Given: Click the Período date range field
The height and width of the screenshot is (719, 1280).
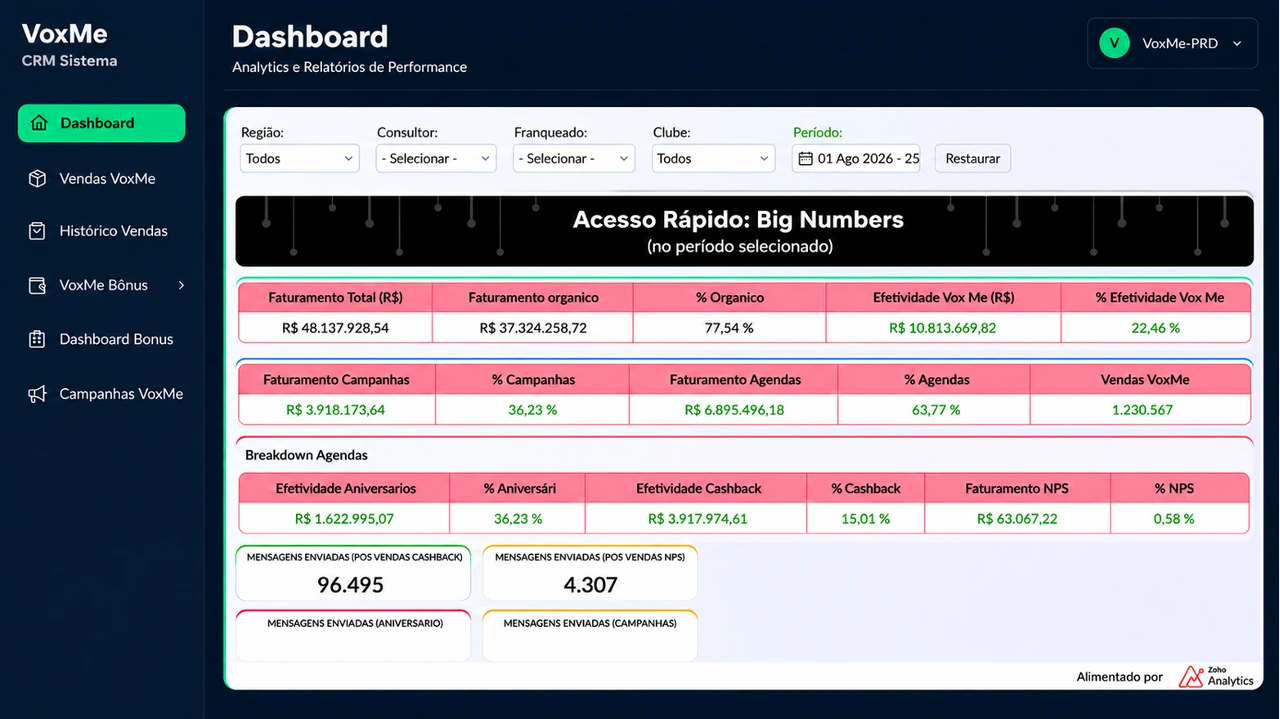Looking at the screenshot, I should [856, 158].
